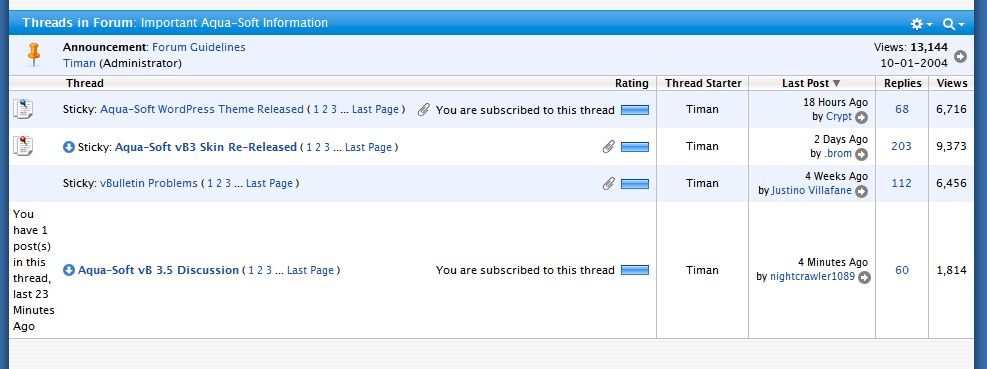987x369 pixels.
Task: Open the forum tools gear menu
Action: (922, 24)
